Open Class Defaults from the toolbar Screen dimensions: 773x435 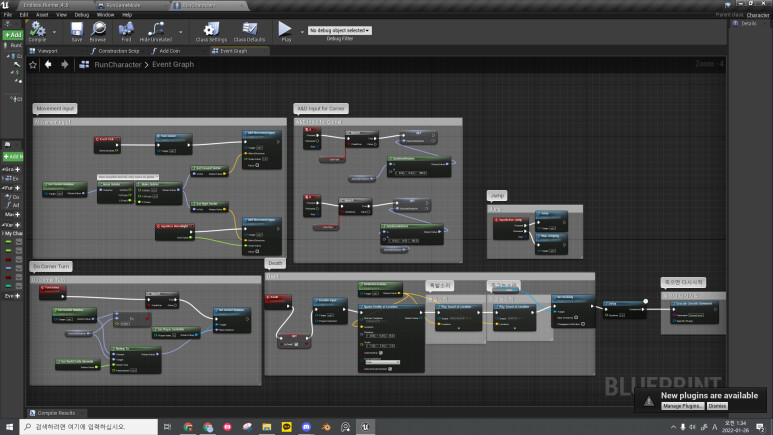pos(248,30)
